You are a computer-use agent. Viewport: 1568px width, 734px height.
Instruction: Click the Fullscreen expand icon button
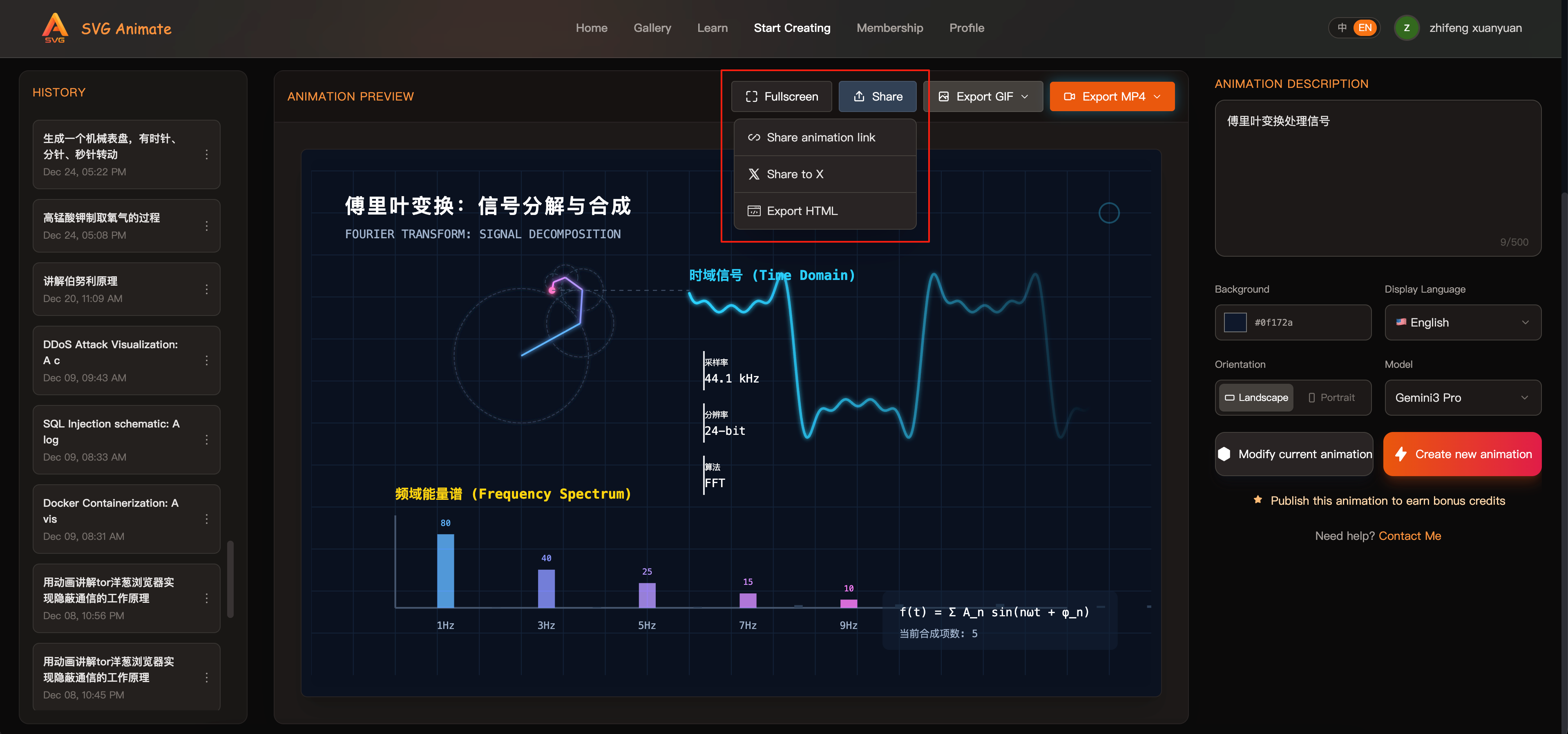(752, 96)
